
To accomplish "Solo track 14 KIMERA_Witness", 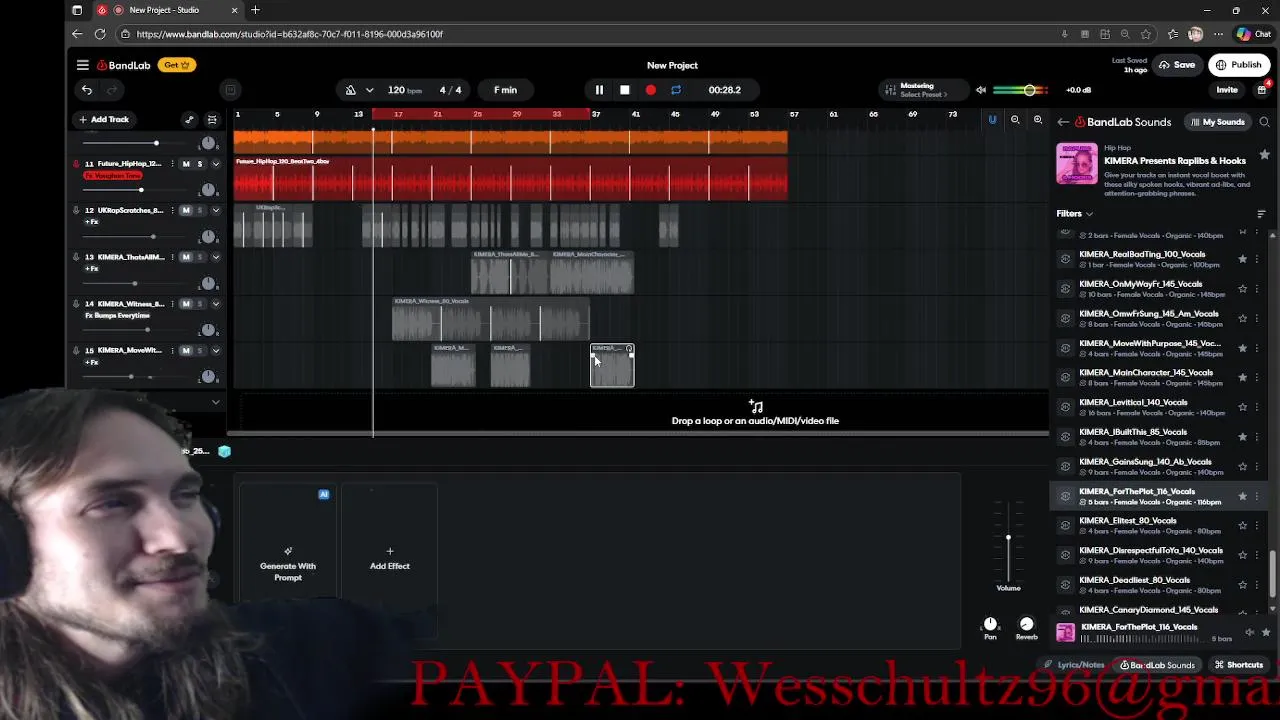I will [x=199, y=304].
